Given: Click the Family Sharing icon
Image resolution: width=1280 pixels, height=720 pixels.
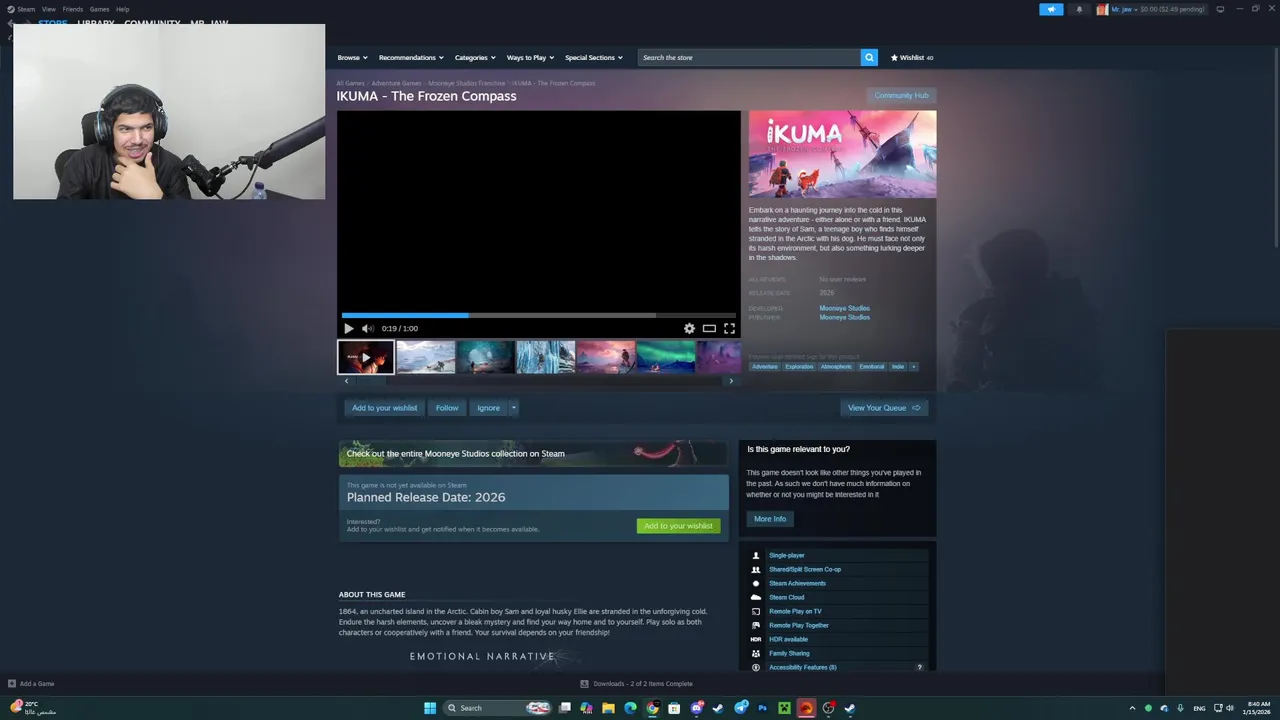Looking at the screenshot, I should coord(756,653).
